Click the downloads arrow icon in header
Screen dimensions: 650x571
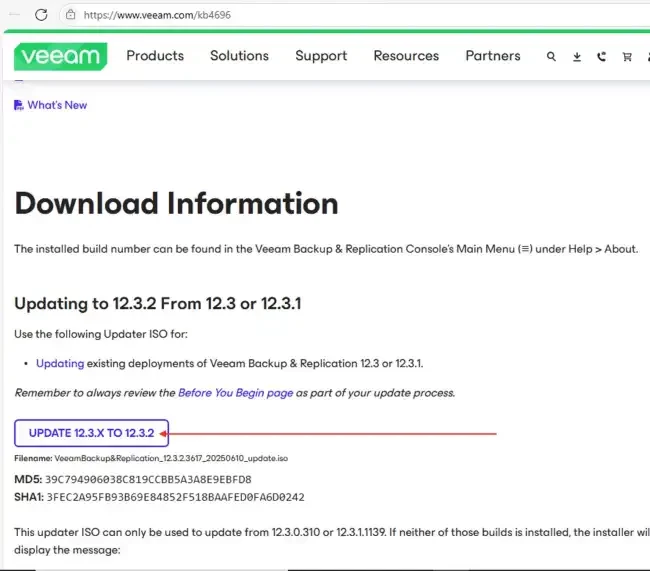pyautogui.click(x=577, y=57)
